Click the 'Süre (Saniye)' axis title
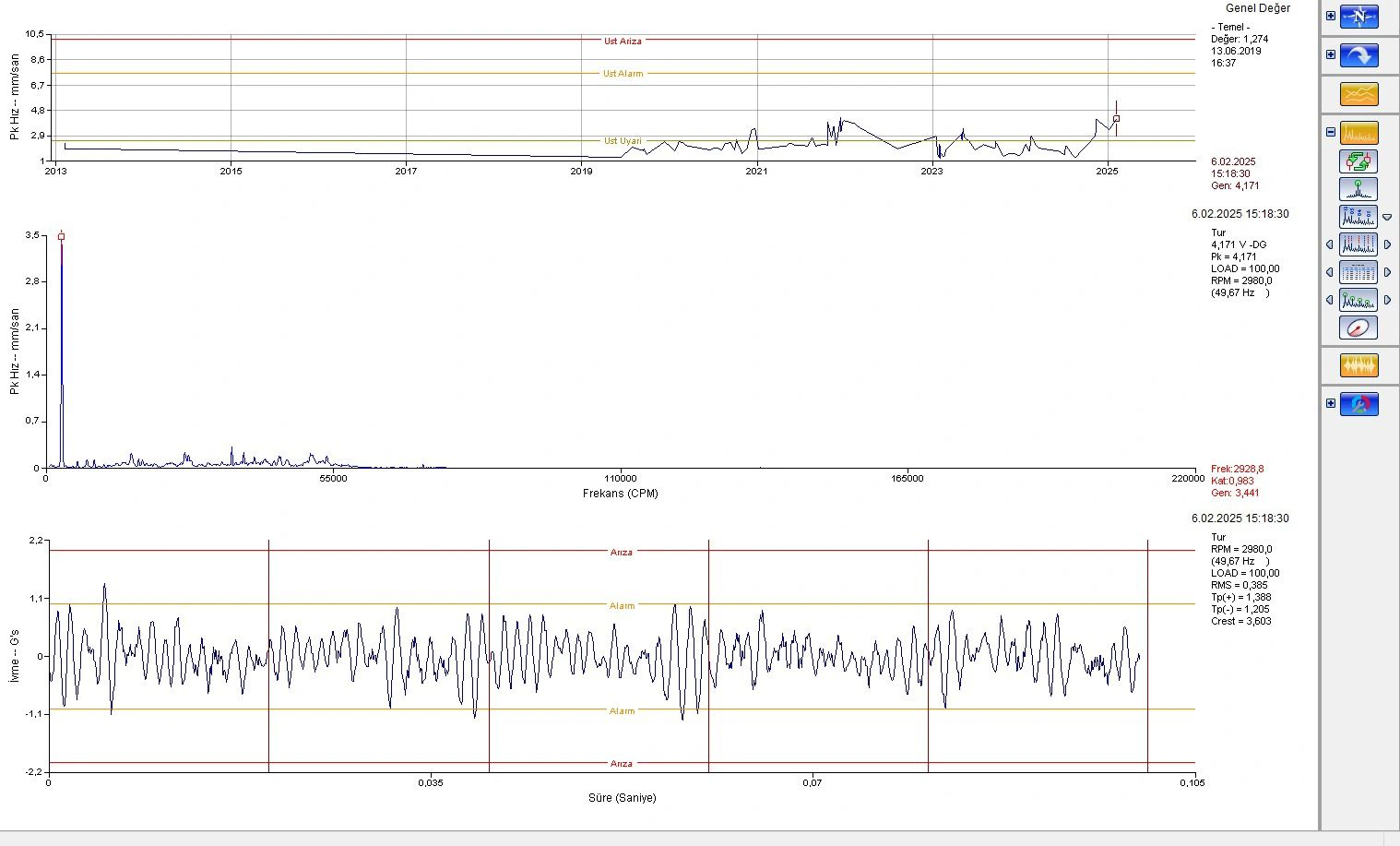1400x846 pixels. pyautogui.click(x=623, y=798)
